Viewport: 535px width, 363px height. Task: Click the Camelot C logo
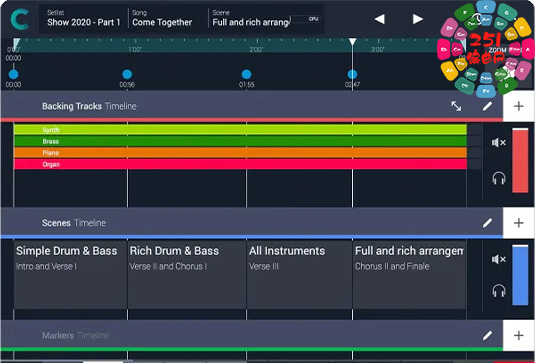19,19
